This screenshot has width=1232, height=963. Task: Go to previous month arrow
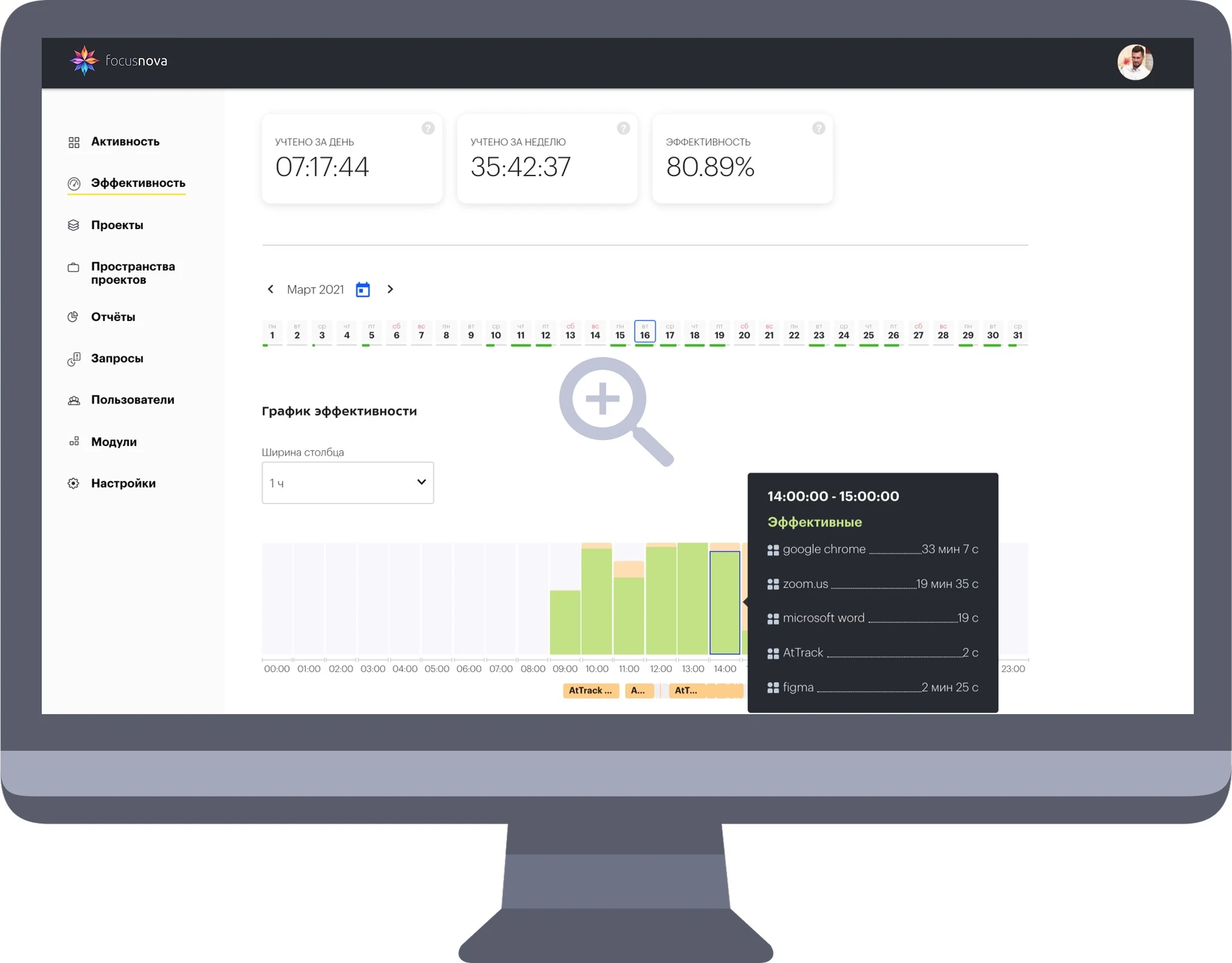[270, 289]
